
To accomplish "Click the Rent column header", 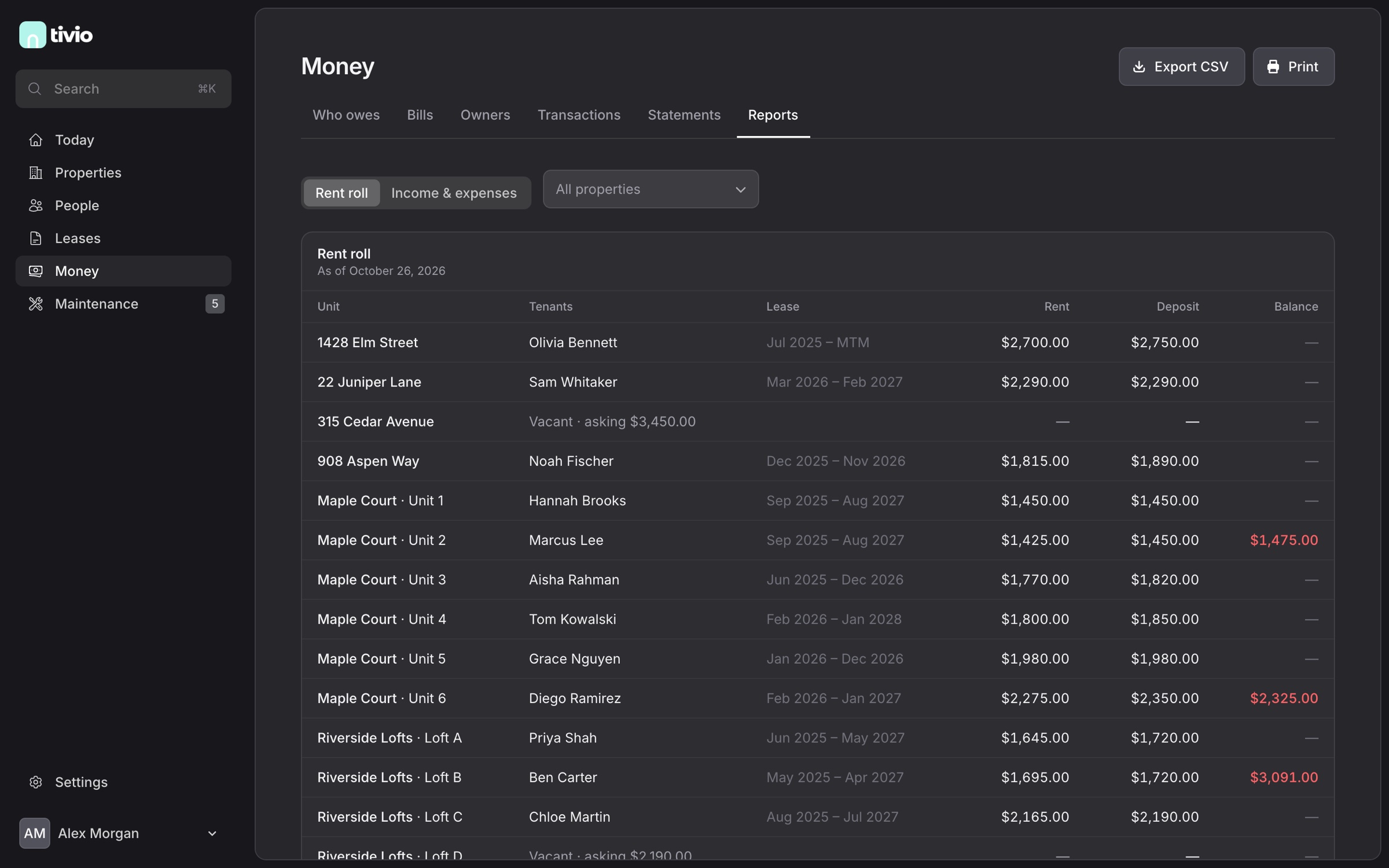I will tap(1056, 307).
